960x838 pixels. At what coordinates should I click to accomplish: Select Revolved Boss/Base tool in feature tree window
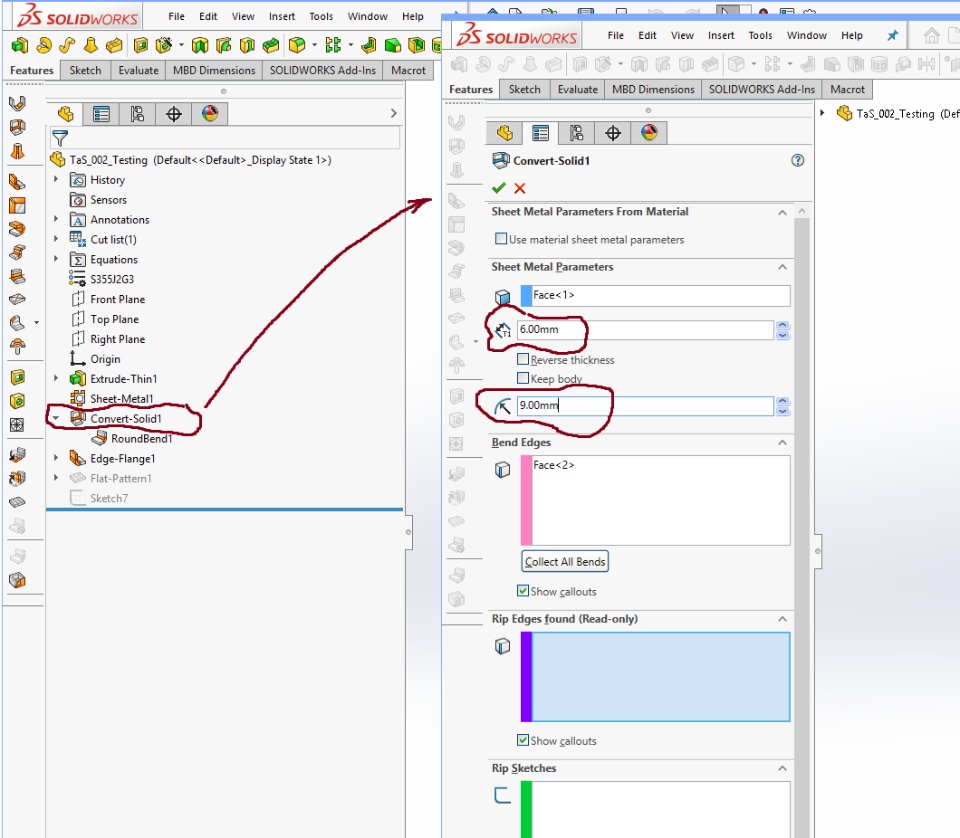[x=43, y=45]
